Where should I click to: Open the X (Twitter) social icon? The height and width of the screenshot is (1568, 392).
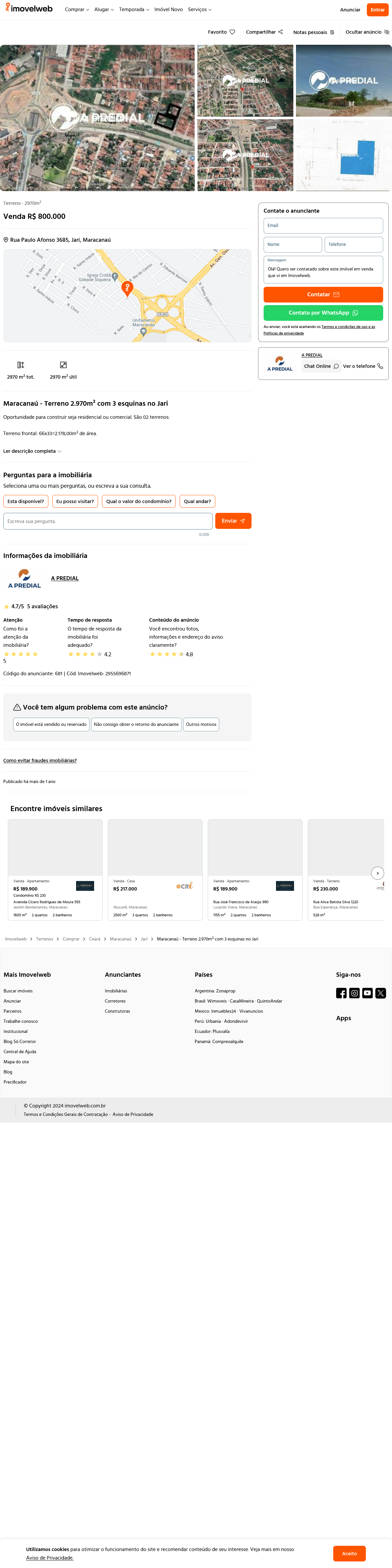pos(381,993)
